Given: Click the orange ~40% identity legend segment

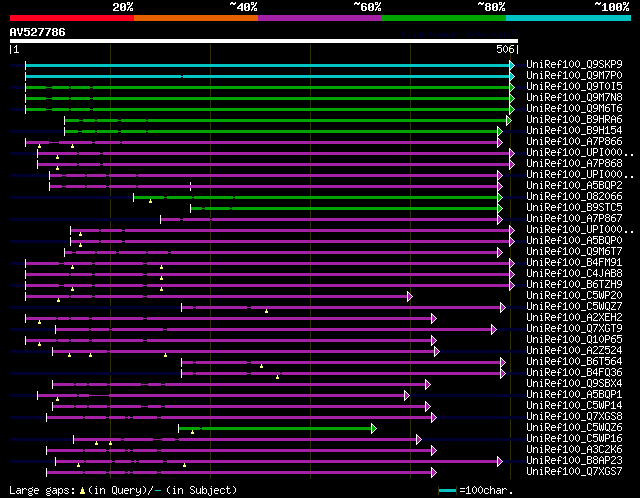Looking at the screenshot, I should click(195, 17).
